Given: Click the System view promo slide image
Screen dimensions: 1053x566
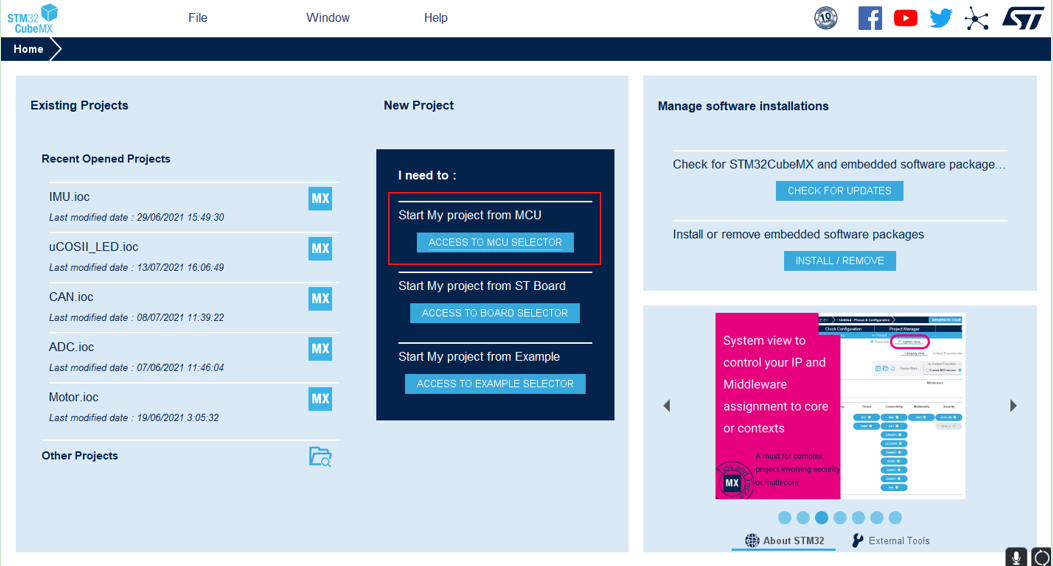Looking at the screenshot, I should (840, 406).
